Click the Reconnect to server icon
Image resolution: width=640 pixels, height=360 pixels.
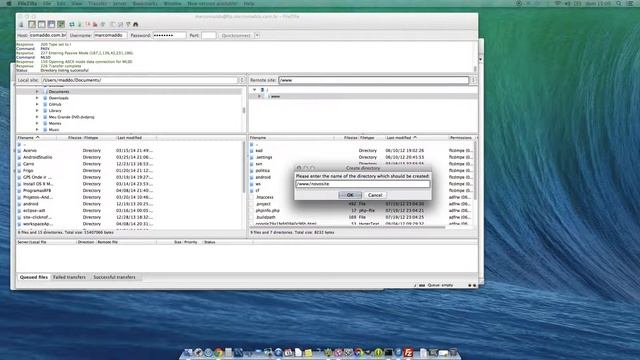pos(103,24)
